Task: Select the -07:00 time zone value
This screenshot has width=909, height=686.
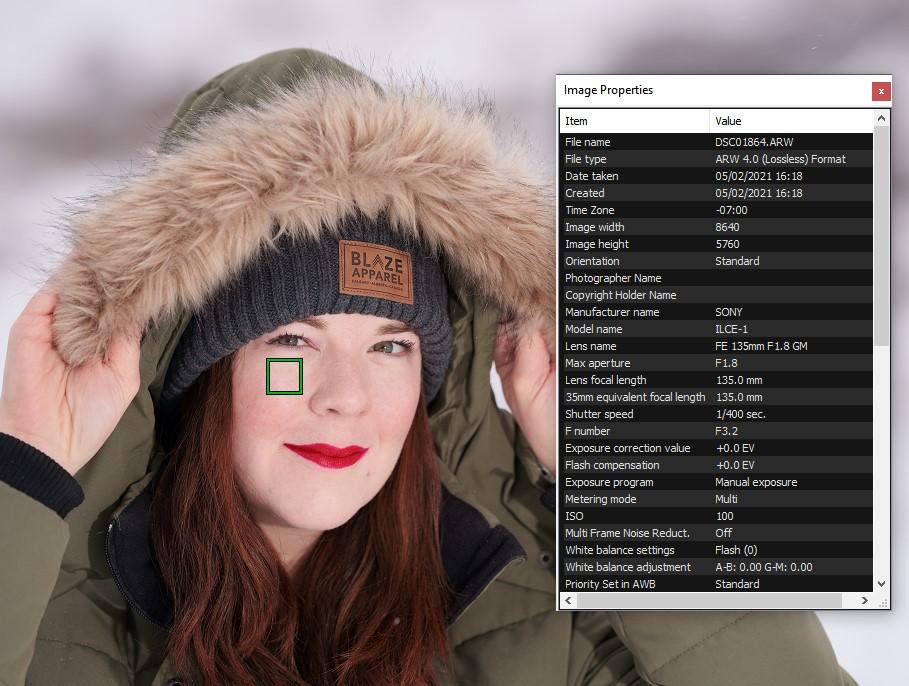Action: point(731,210)
